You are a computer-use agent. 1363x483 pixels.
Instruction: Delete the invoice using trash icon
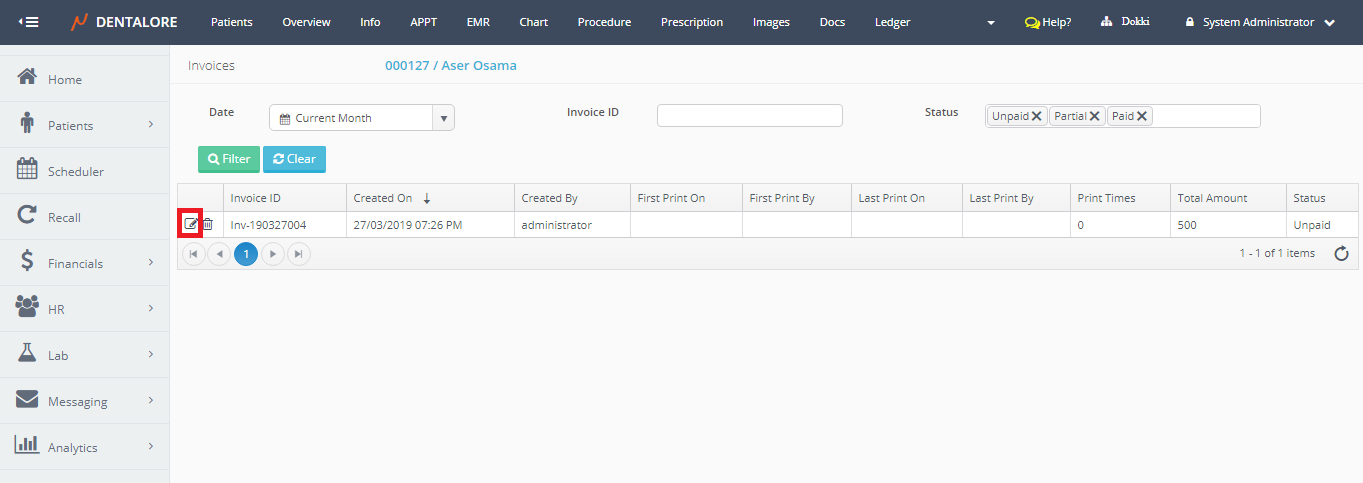(x=208, y=225)
